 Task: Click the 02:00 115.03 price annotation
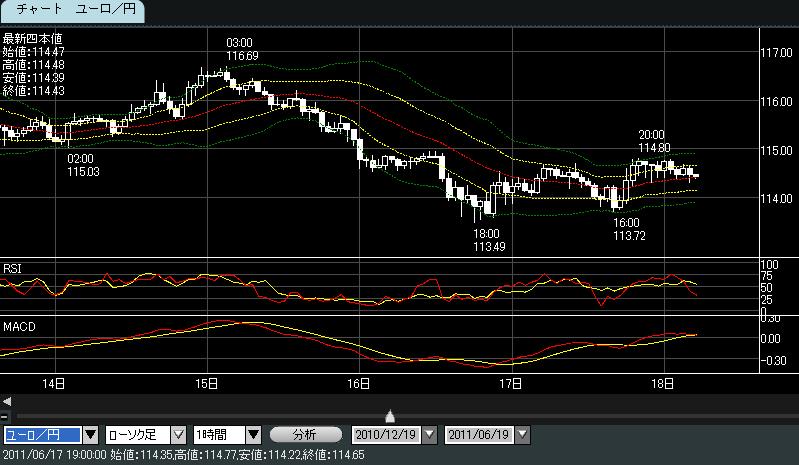pyautogui.click(x=80, y=165)
